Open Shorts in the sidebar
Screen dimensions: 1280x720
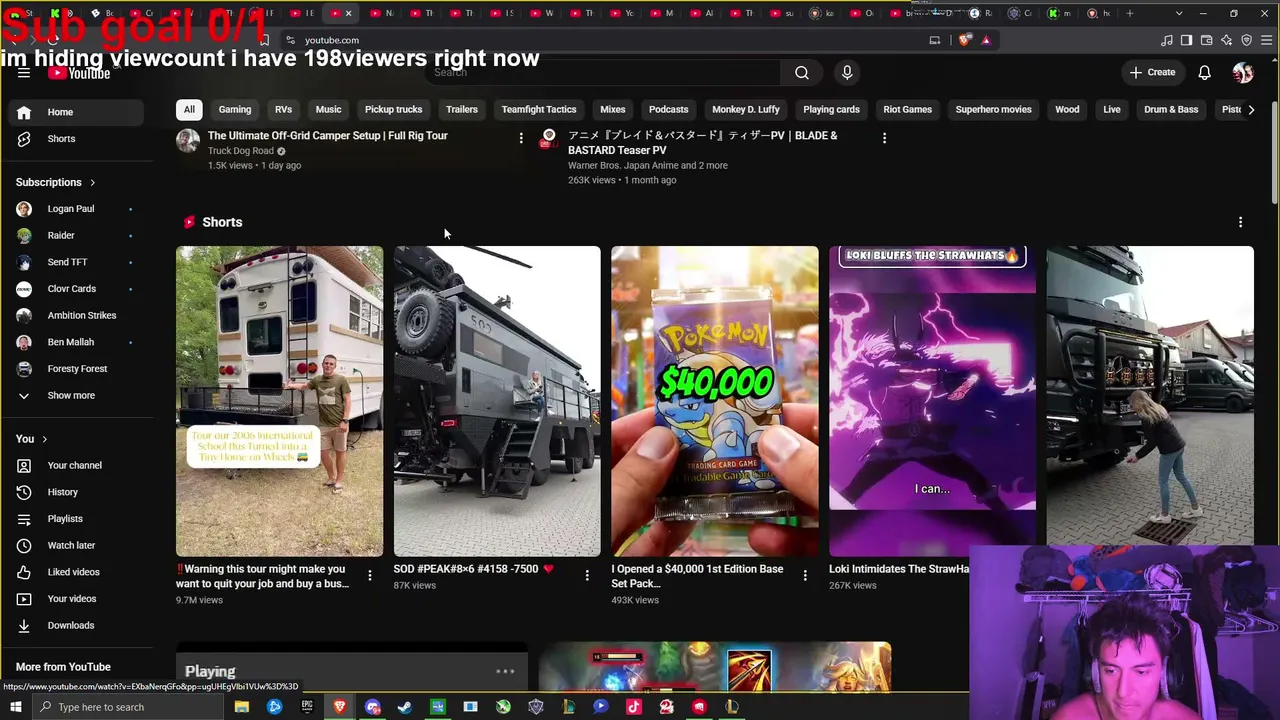point(74,139)
